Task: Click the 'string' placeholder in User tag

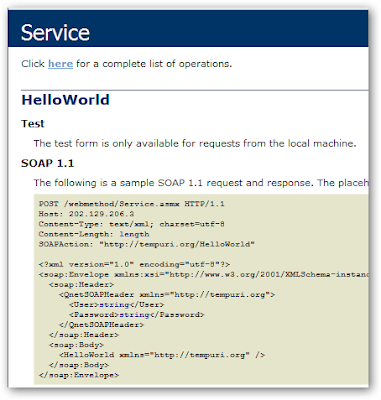Action: coord(114,305)
